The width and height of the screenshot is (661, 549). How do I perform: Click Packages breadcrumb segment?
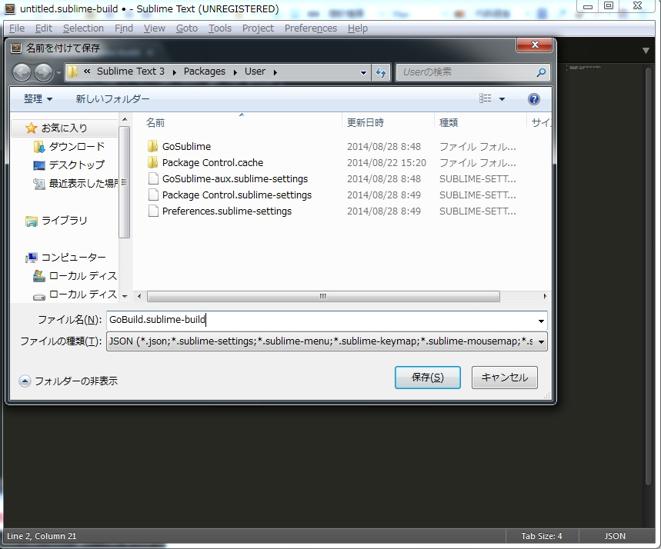coord(204,72)
